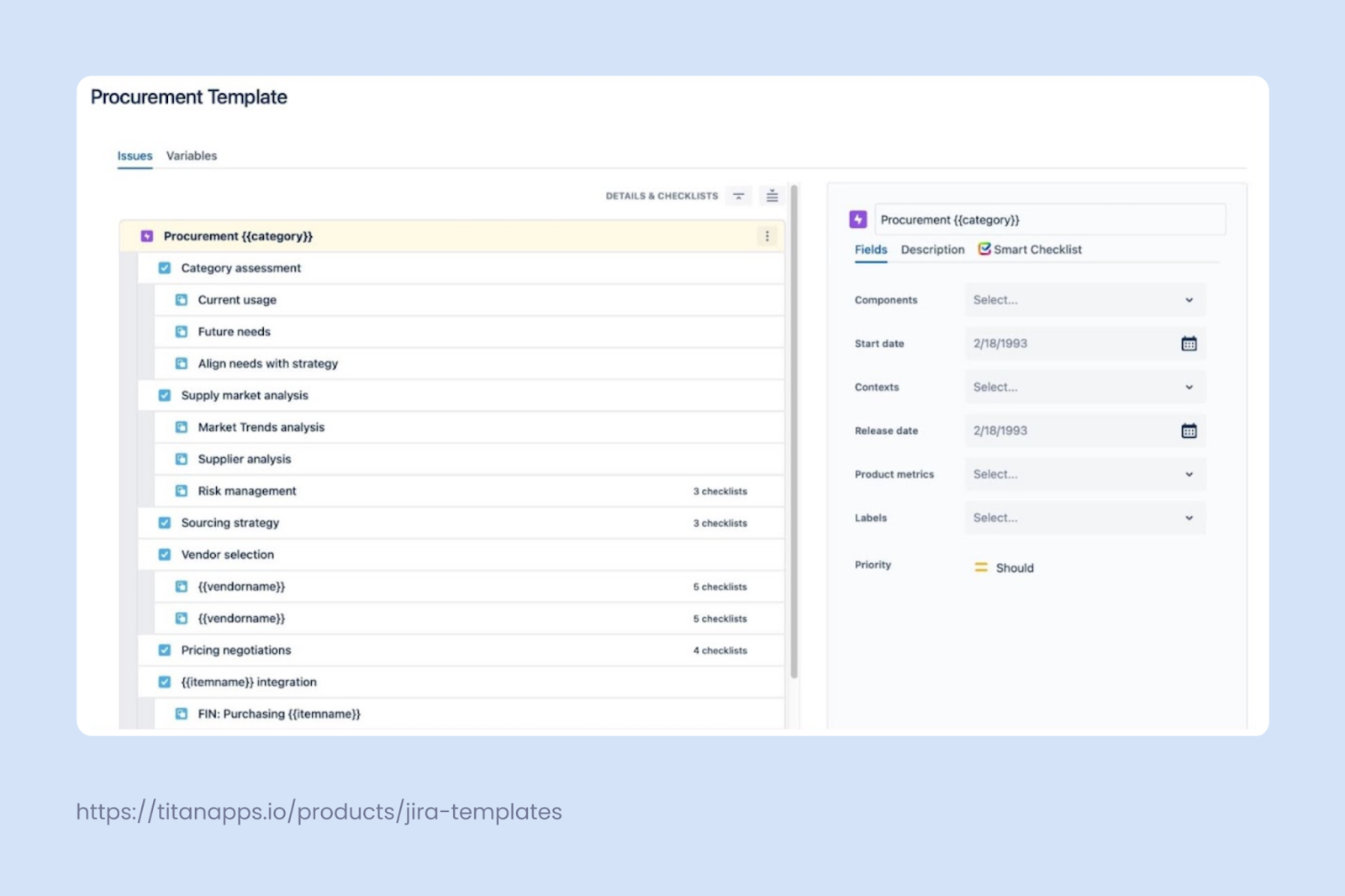The width and height of the screenshot is (1345, 896).
Task: Click the subtask icon for Risk management
Action: coord(181,491)
